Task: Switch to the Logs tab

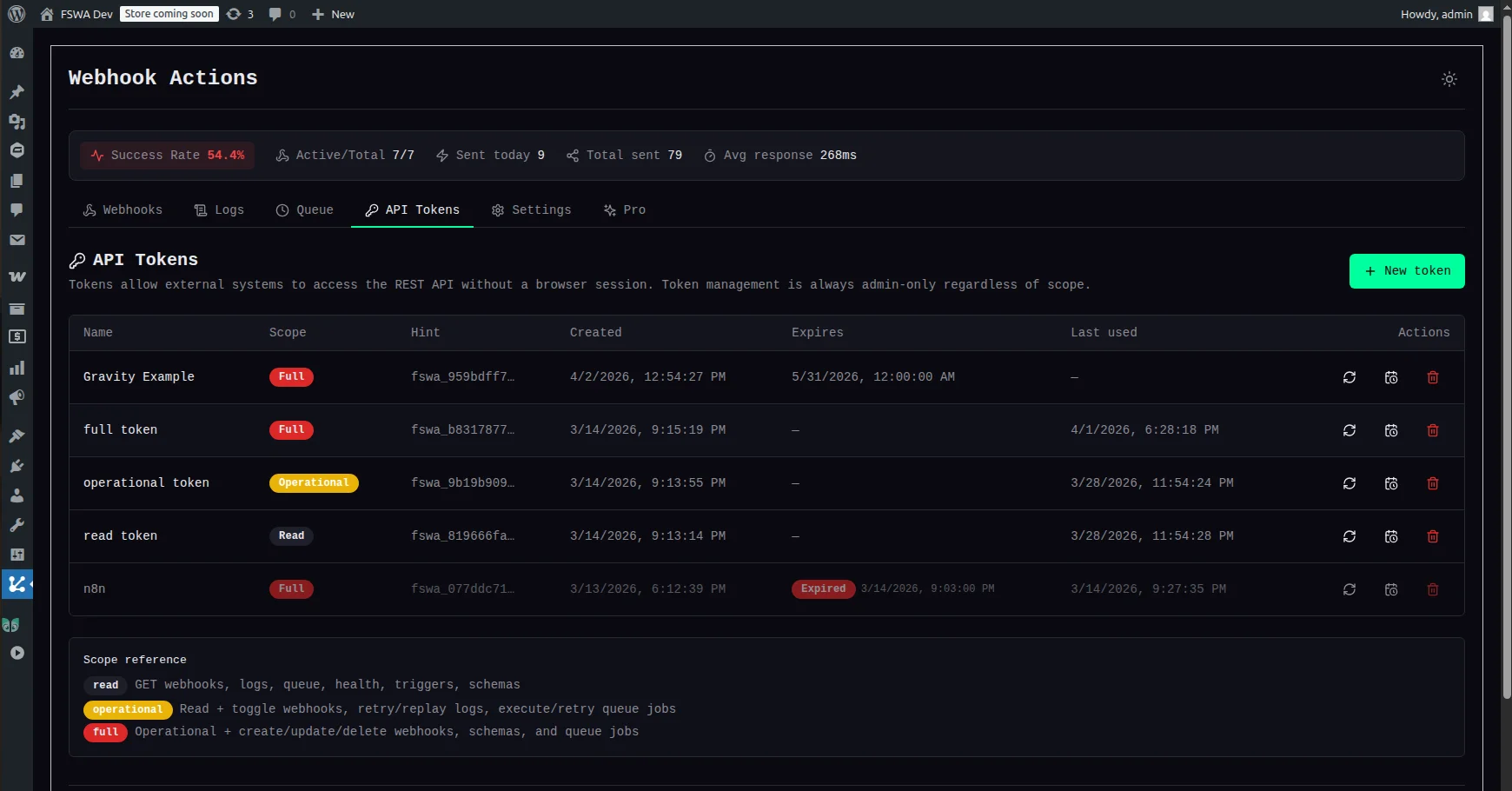Action: [219, 210]
